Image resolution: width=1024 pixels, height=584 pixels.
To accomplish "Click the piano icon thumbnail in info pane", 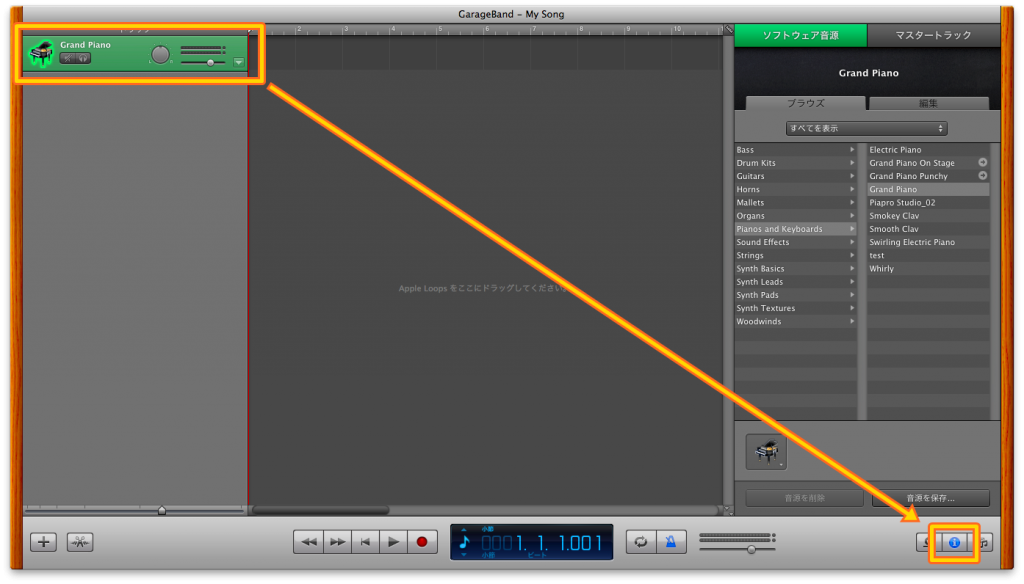I will click(x=766, y=451).
